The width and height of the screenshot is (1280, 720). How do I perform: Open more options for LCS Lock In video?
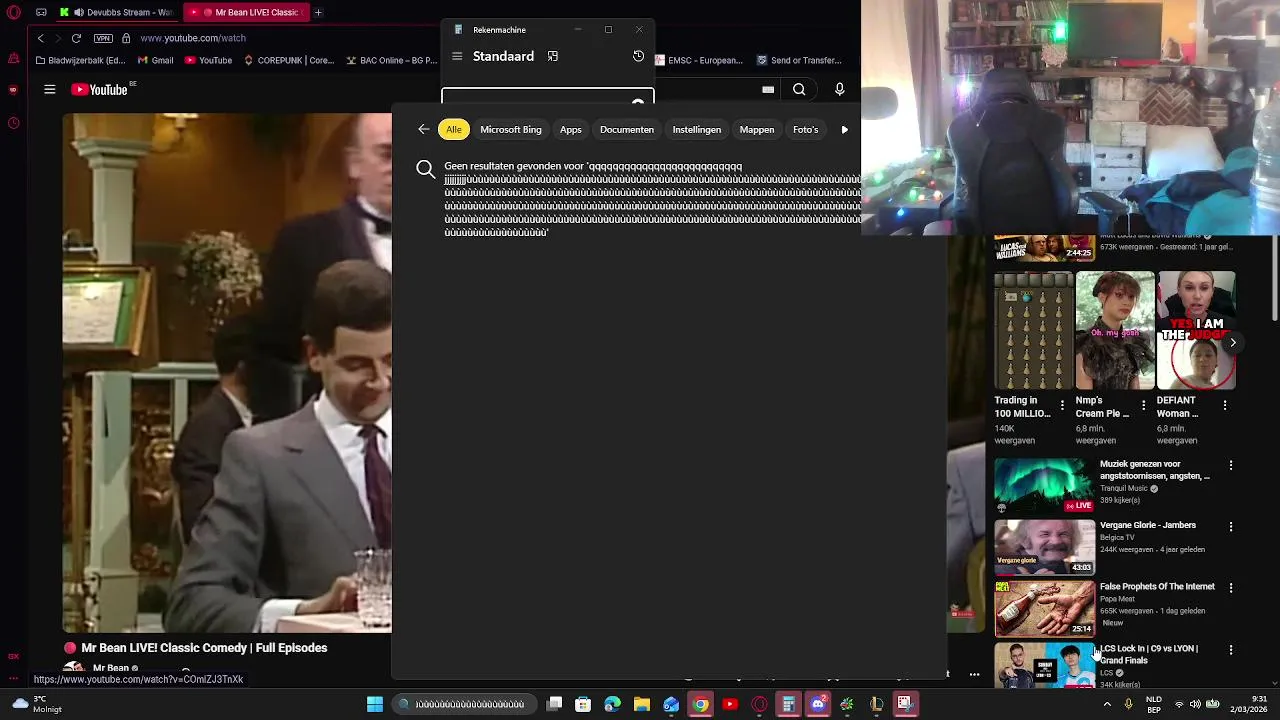1231,650
